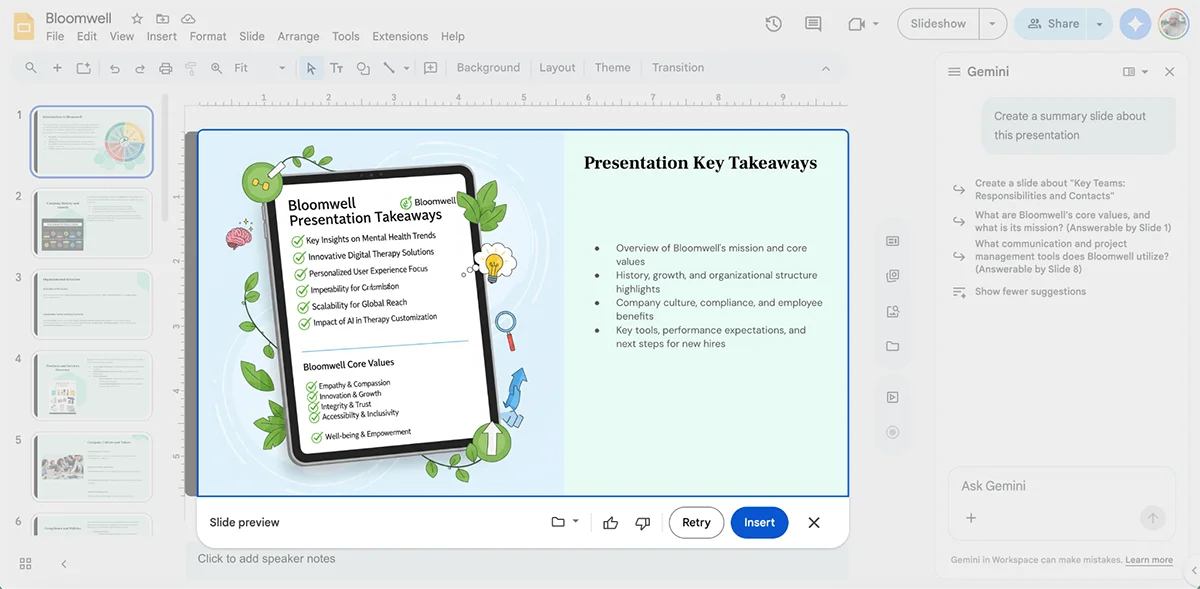
Task: Expand the video call options arrow
Action: (x=876, y=24)
